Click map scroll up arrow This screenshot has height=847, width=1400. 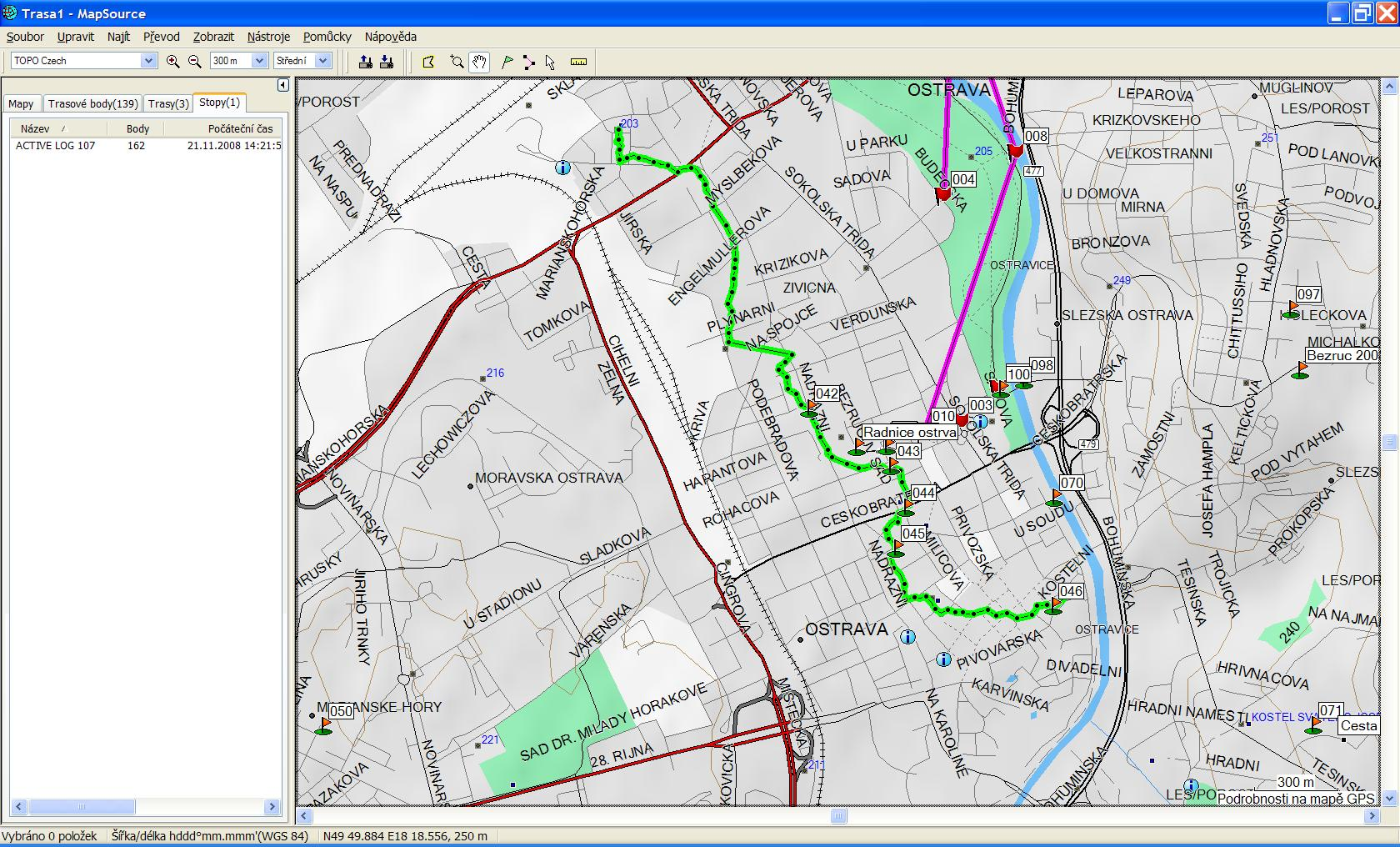1389,86
